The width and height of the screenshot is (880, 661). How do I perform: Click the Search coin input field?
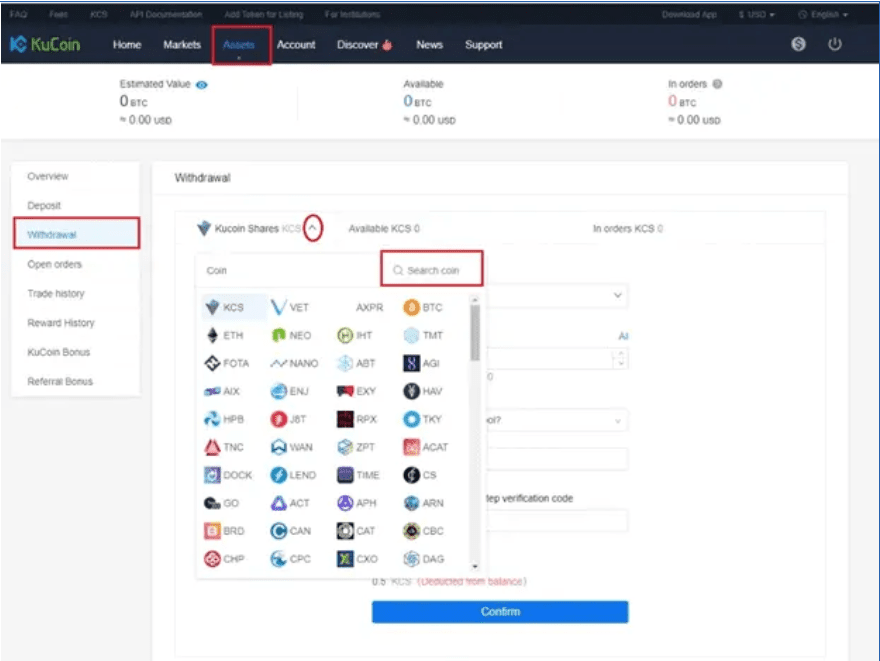(x=432, y=270)
